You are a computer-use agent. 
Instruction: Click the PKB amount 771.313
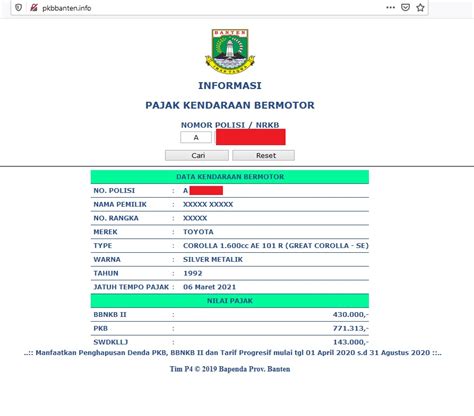click(350, 328)
